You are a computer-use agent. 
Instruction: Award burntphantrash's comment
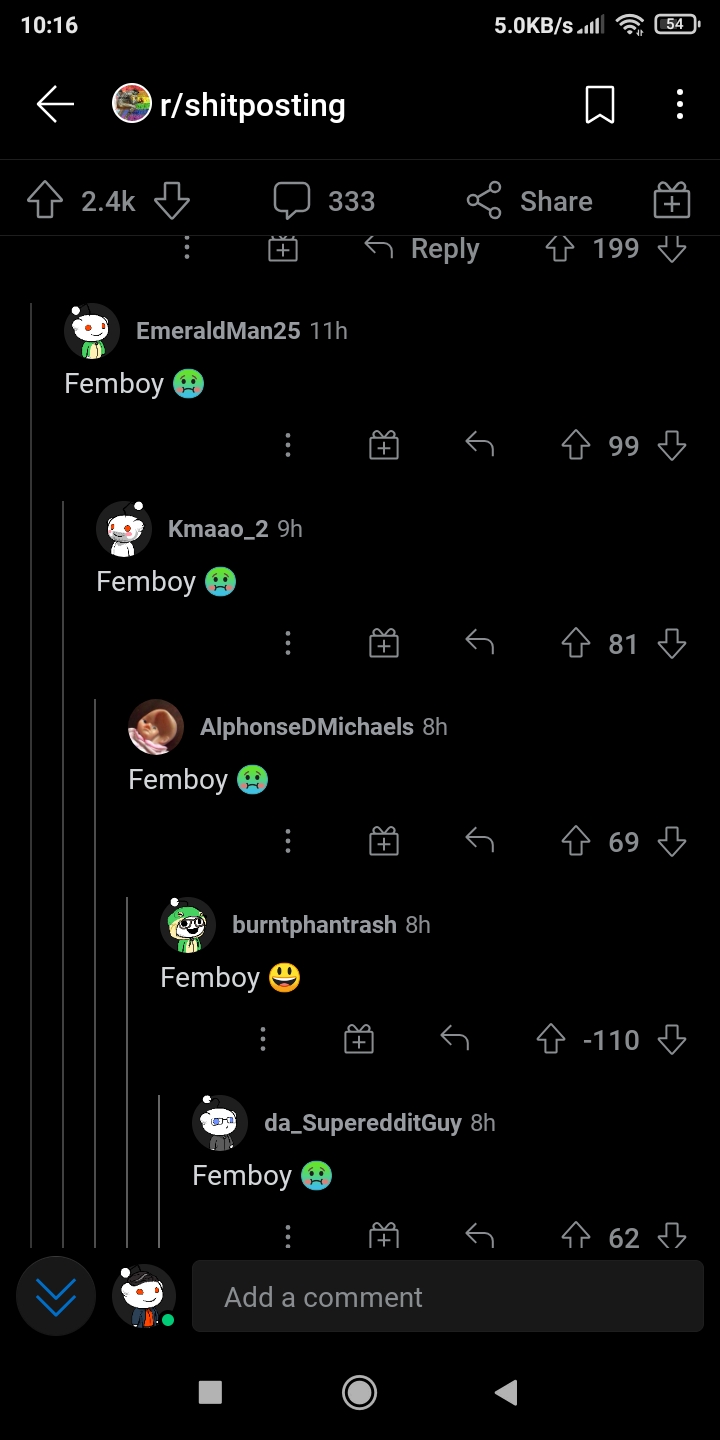tap(359, 1040)
